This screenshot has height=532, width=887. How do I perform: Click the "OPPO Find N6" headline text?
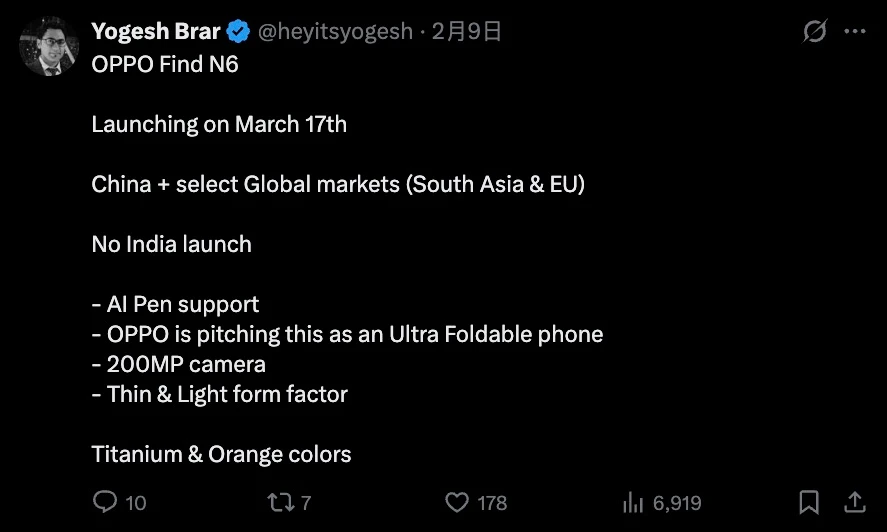165,65
